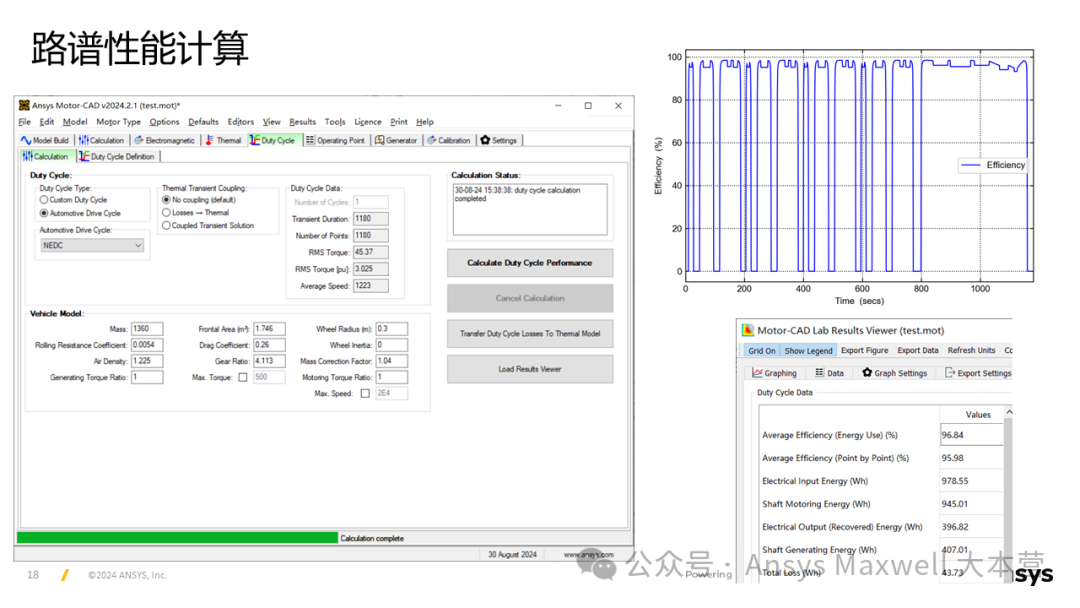Toggle Show Legend in Results Viewer
The height and width of the screenshot is (608, 1080).
pyautogui.click(x=808, y=350)
